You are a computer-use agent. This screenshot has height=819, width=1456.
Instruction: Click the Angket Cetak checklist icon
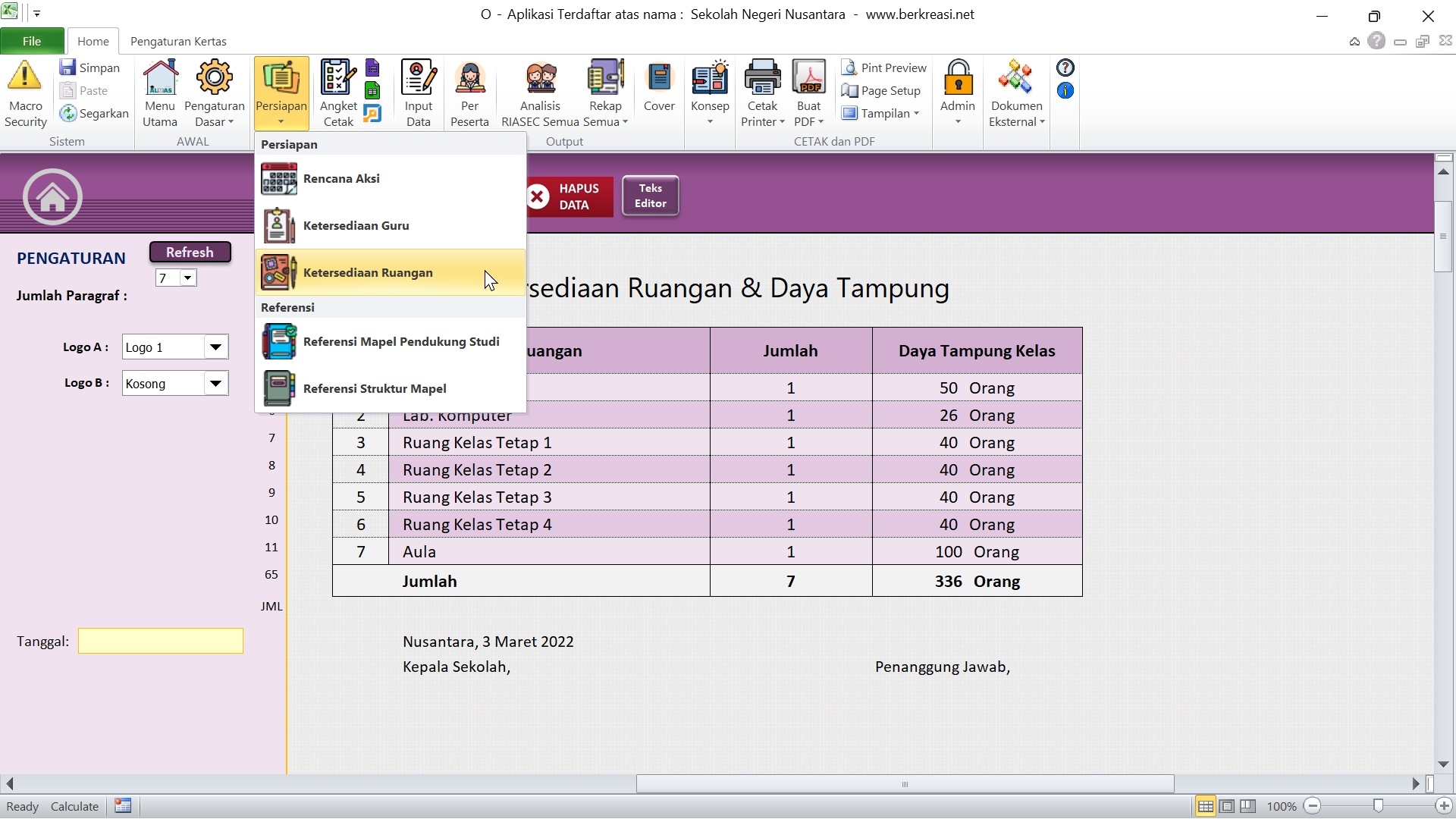point(337,77)
